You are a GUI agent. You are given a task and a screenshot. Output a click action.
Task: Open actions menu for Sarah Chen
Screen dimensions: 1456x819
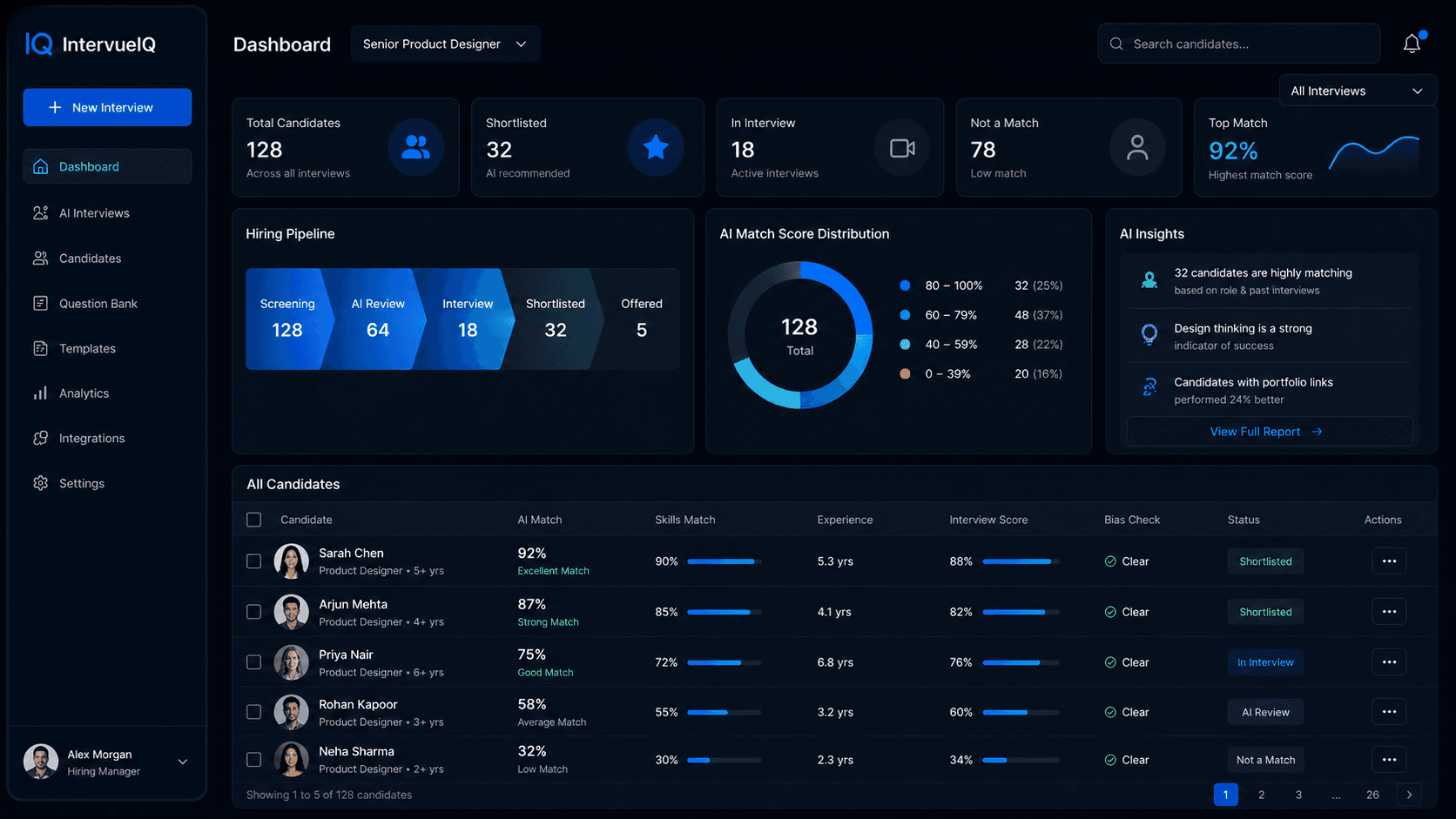(1389, 561)
